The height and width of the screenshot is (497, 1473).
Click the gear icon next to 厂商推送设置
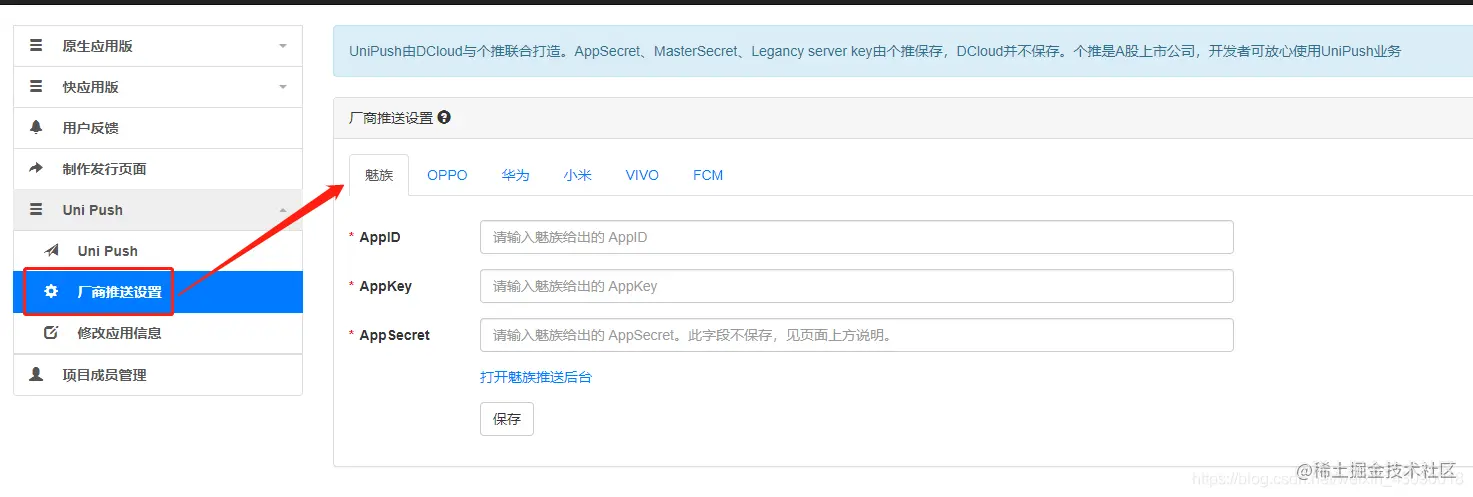(x=52, y=292)
